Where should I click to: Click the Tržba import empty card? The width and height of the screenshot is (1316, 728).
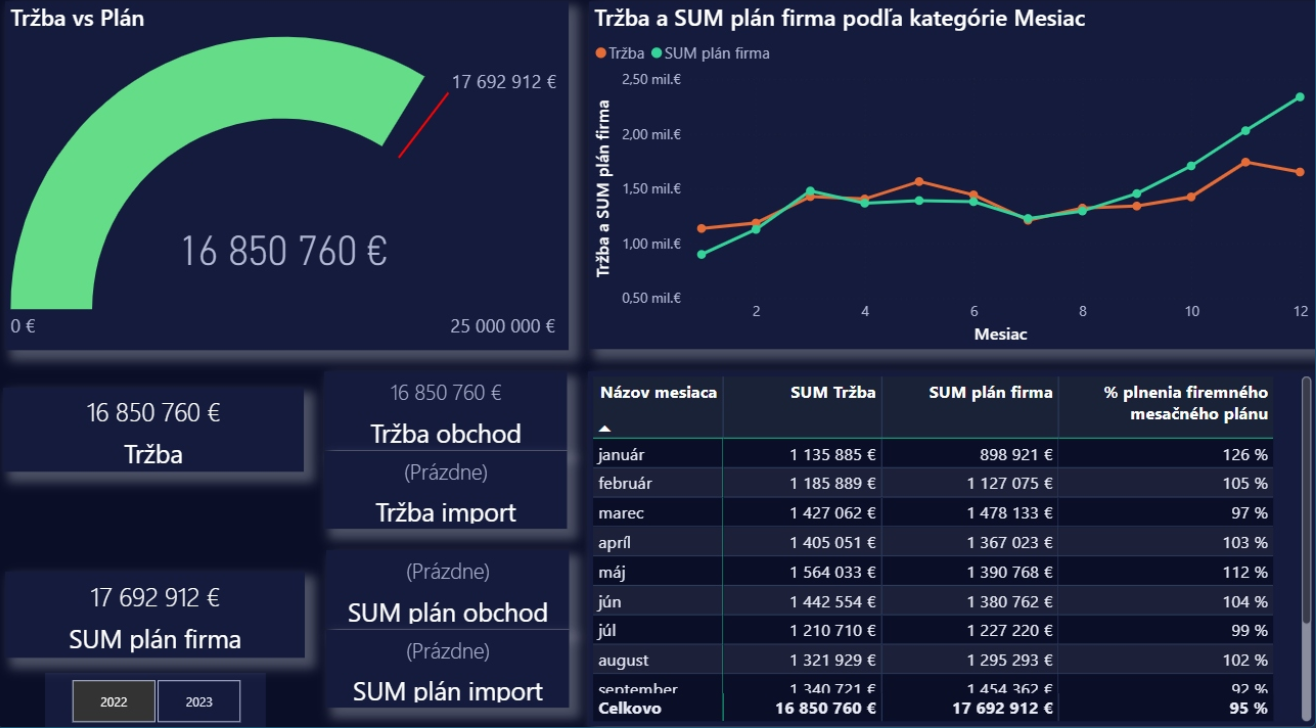pos(446,492)
